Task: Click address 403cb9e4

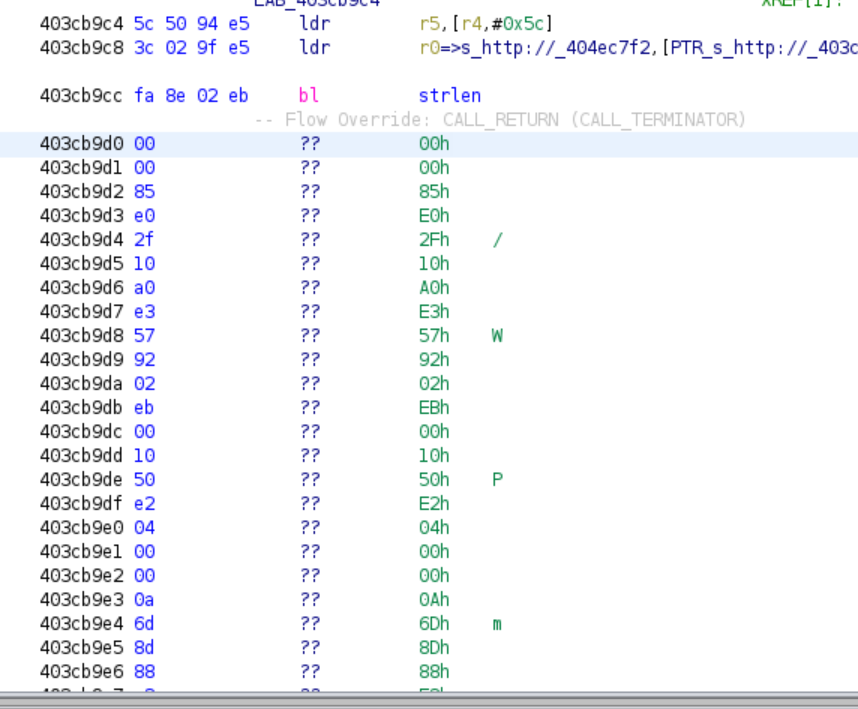Action: (x=82, y=624)
